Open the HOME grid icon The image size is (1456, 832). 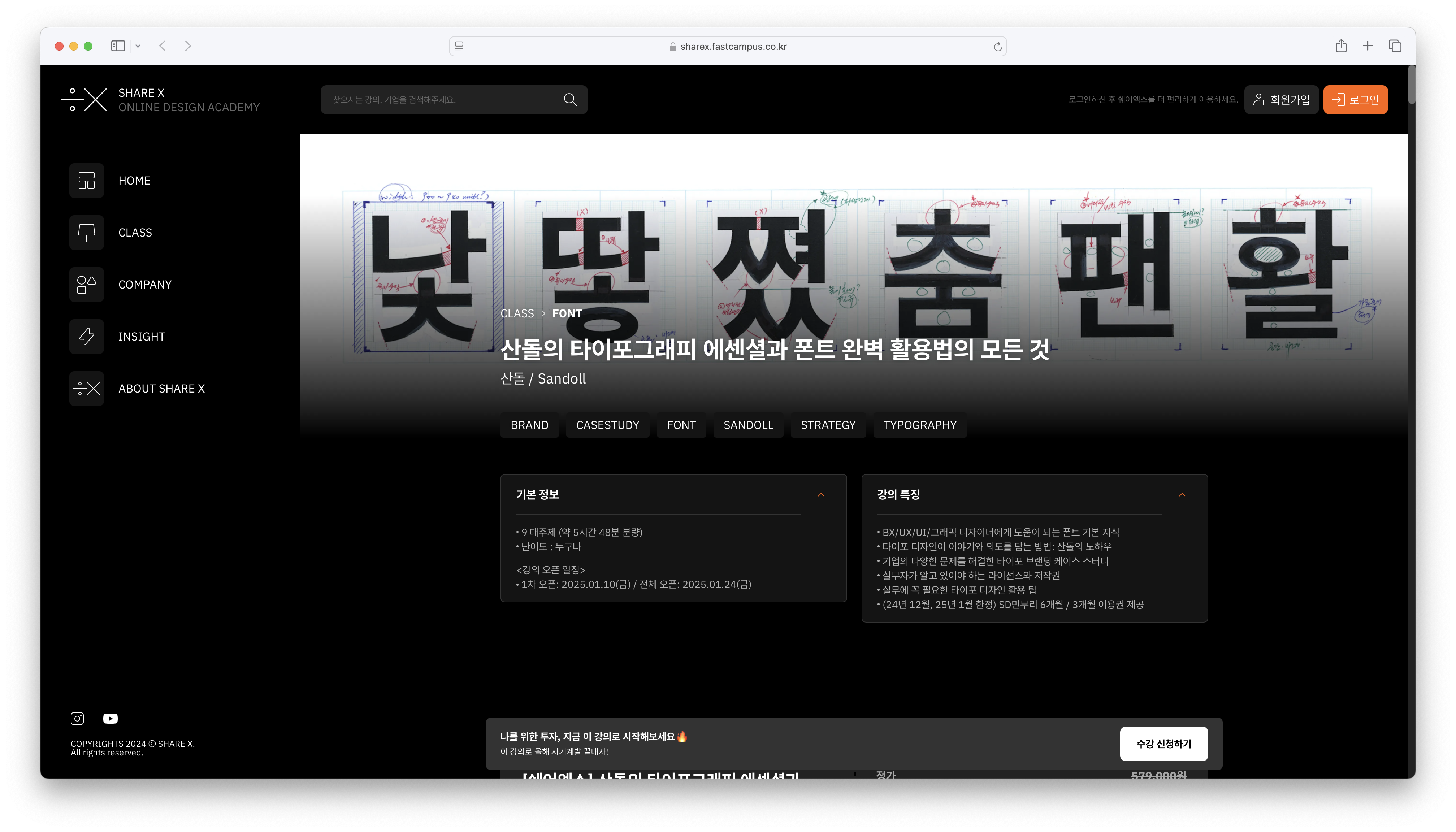(86, 181)
